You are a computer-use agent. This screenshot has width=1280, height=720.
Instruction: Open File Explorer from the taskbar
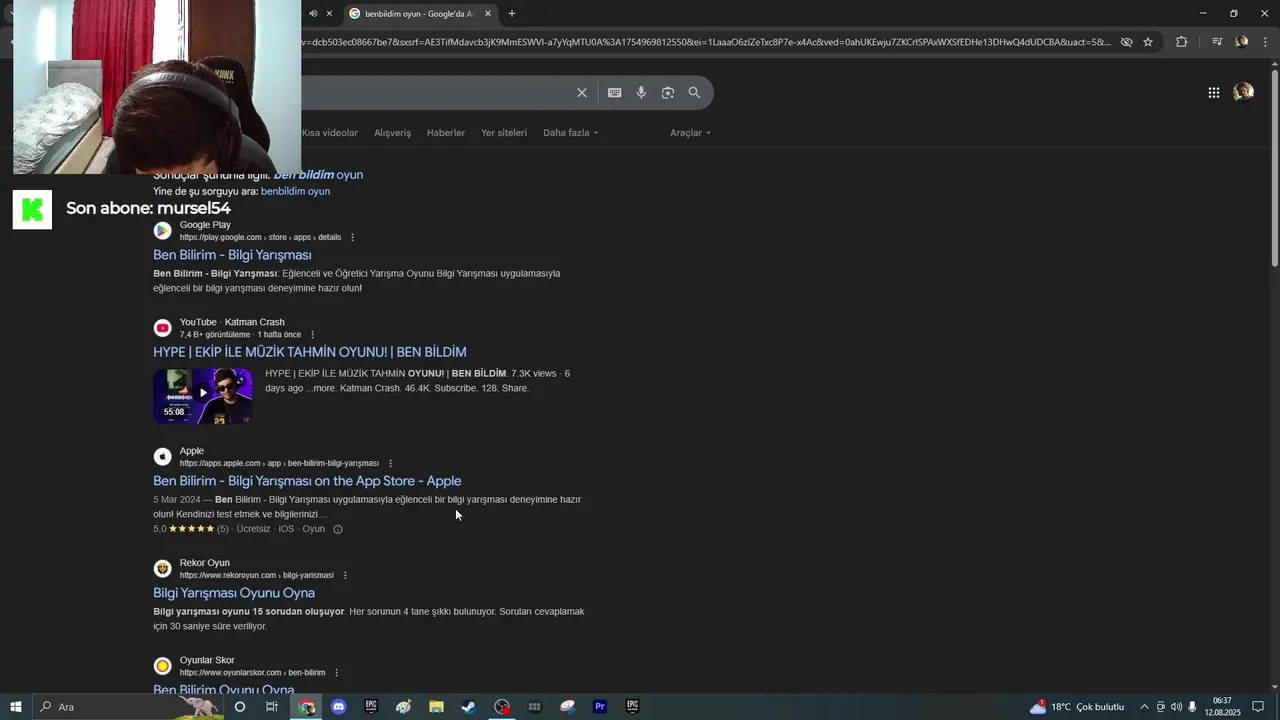(436, 707)
